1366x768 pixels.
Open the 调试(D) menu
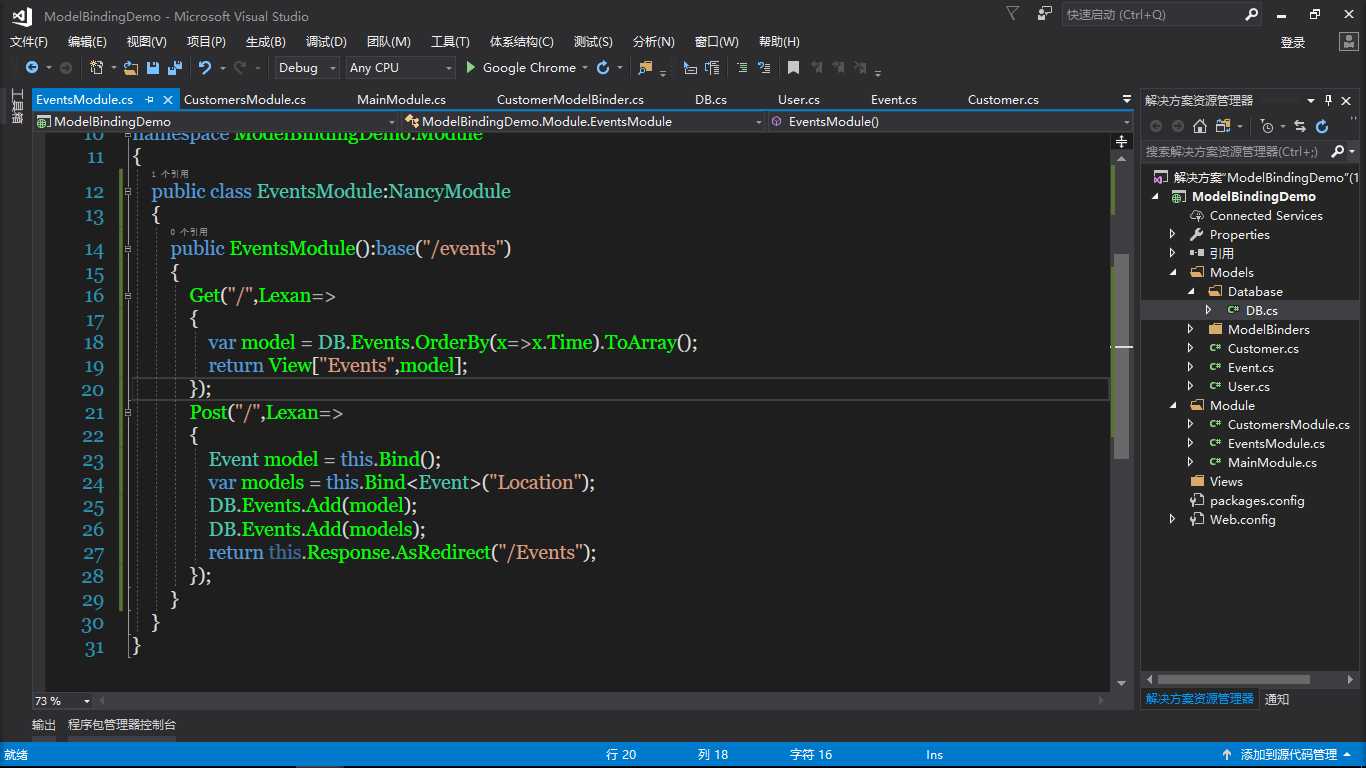[326, 42]
